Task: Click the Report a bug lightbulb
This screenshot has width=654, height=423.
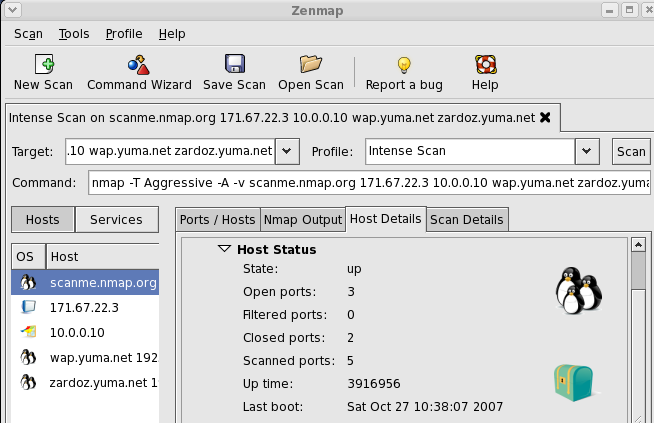Action: click(x=404, y=65)
